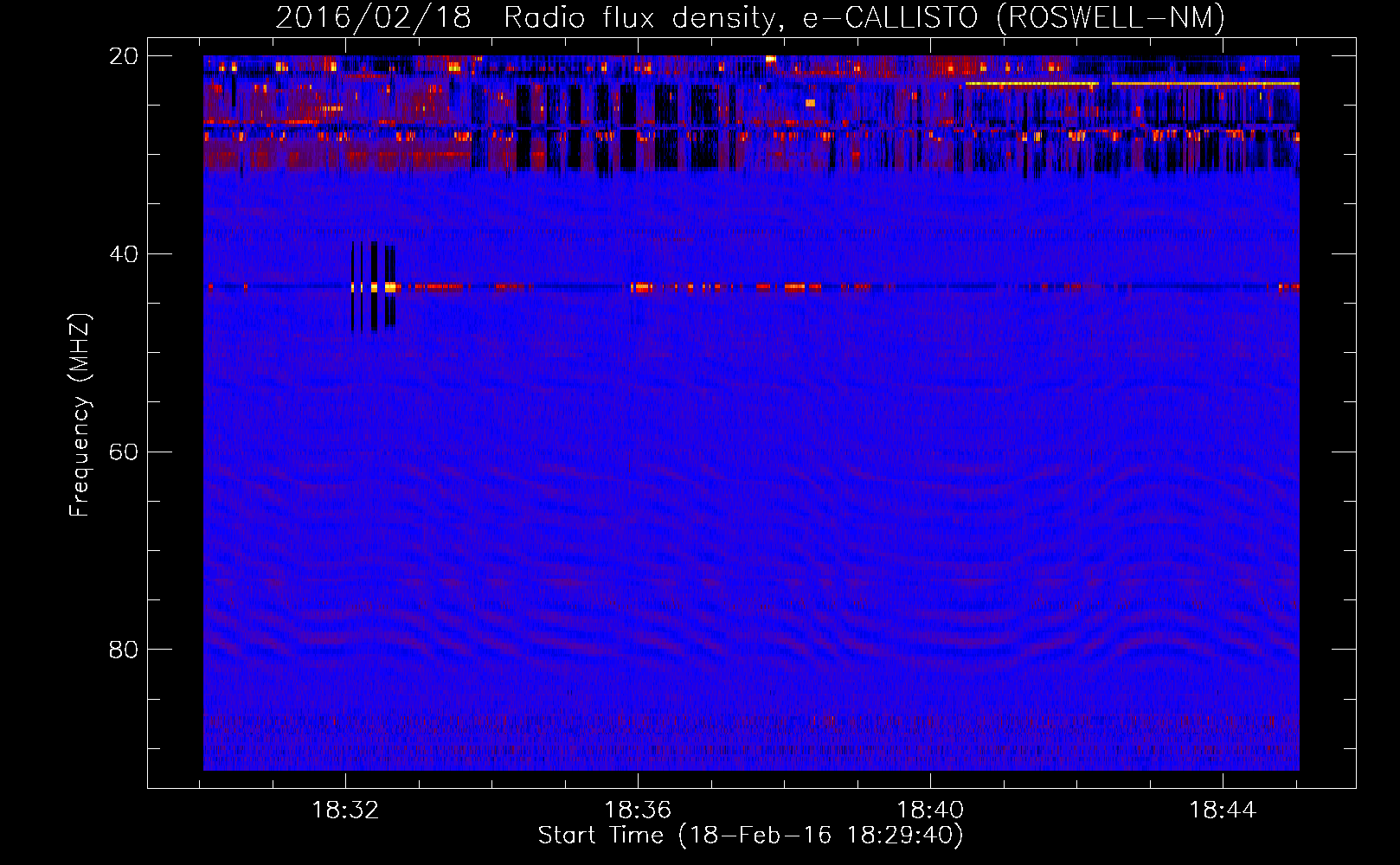Click the 'Frequency (MHZ)' y-axis label
Image resolution: width=1400 pixels, height=865 pixels.
point(80,415)
